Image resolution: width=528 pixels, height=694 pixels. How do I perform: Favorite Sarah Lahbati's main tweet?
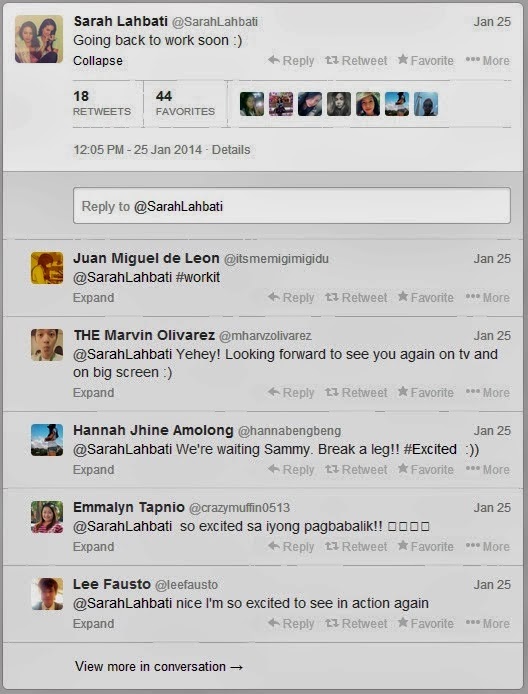pos(426,60)
